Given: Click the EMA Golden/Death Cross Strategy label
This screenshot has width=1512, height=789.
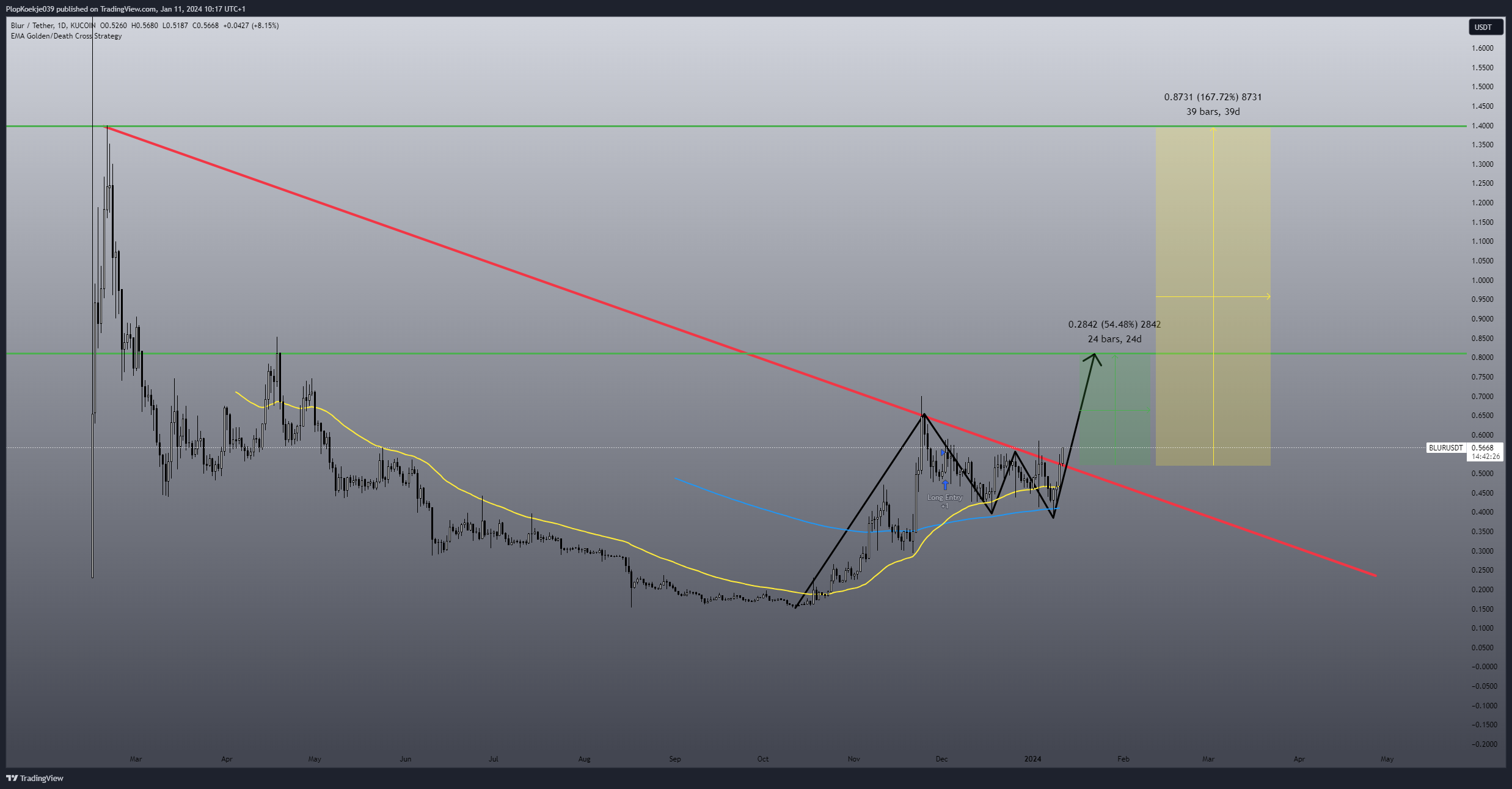Looking at the screenshot, I should click(x=66, y=36).
